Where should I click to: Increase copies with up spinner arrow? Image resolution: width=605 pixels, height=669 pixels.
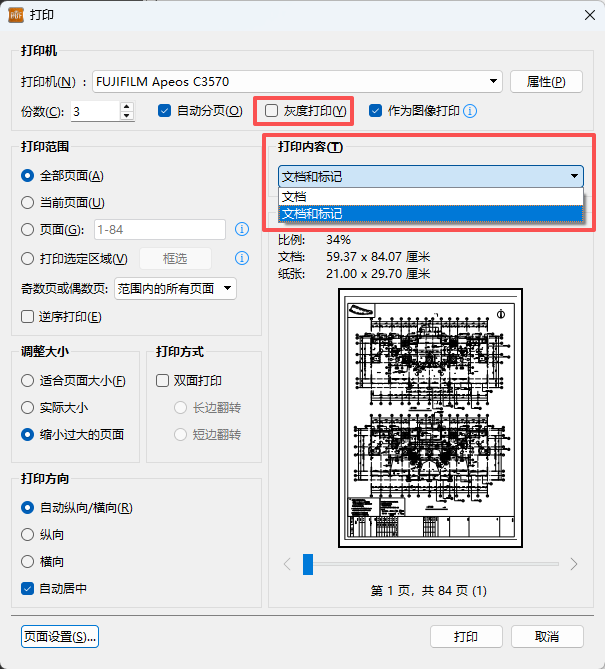(x=126, y=106)
